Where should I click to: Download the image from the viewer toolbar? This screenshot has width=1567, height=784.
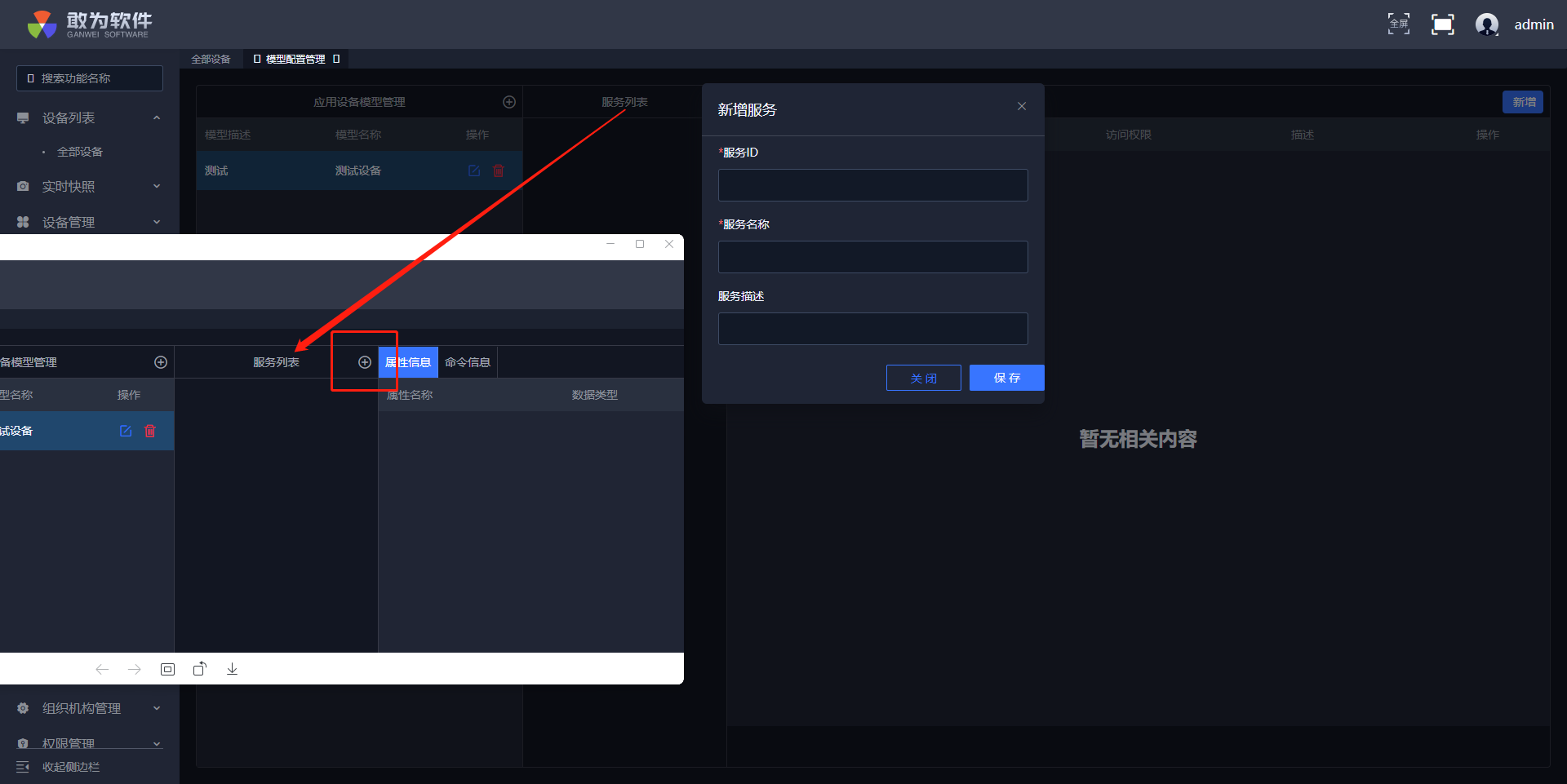point(232,669)
